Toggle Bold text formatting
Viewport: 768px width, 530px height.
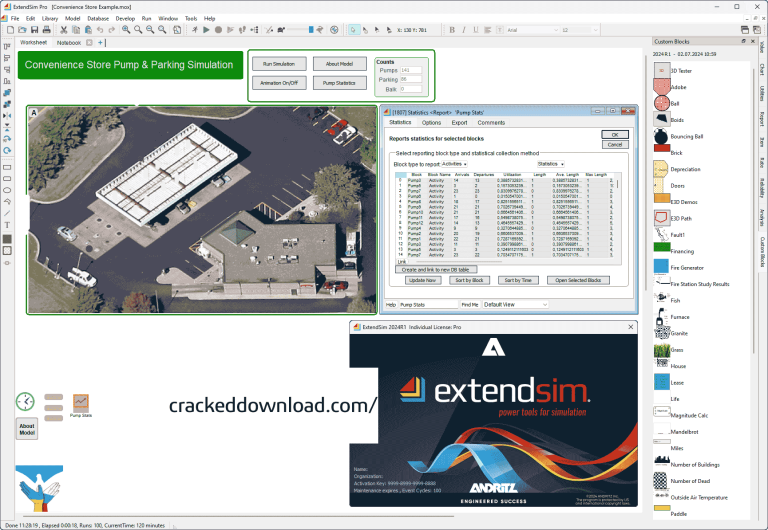point(452,30)
